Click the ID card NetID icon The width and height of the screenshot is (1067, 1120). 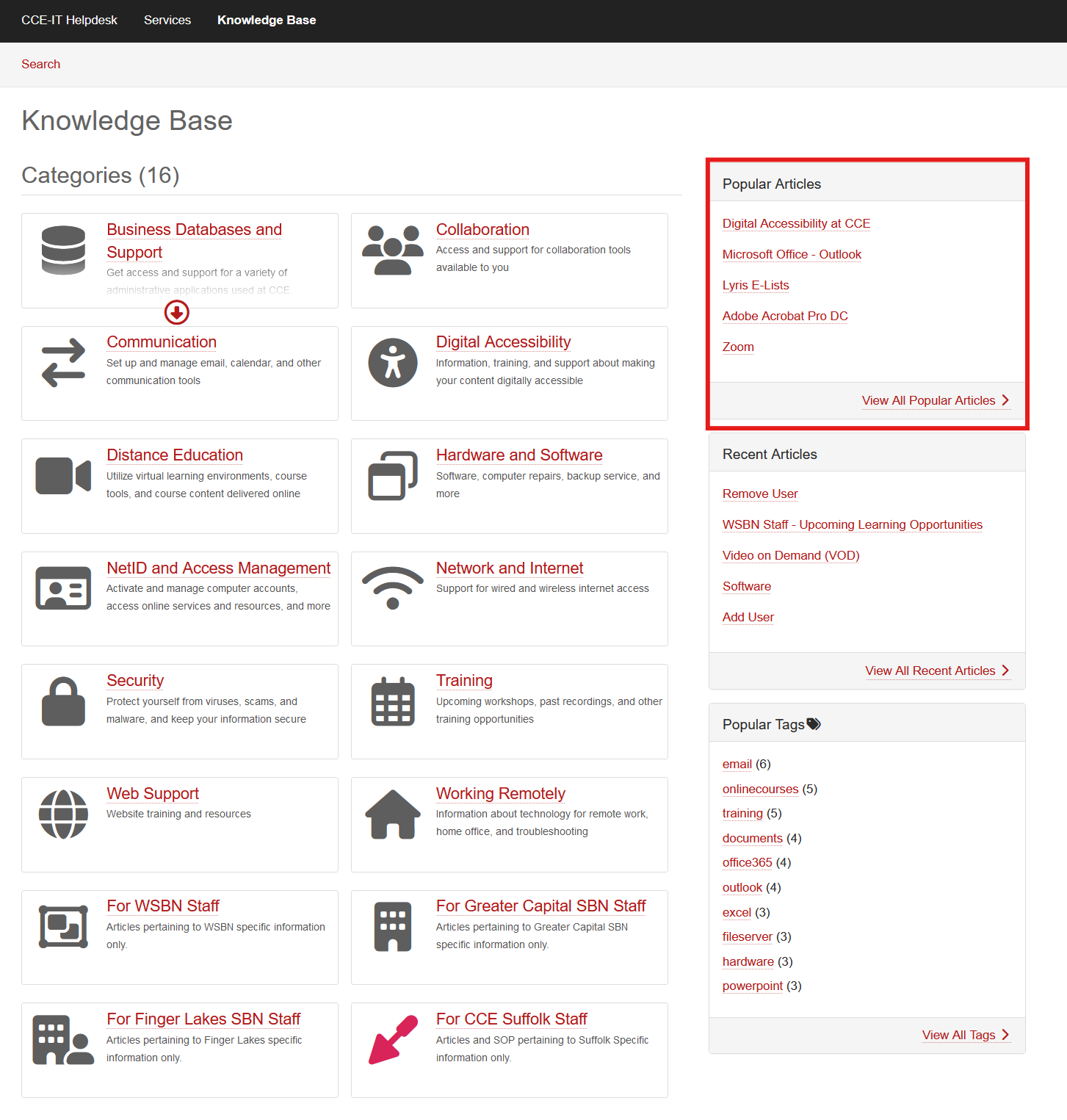point(63,588)
